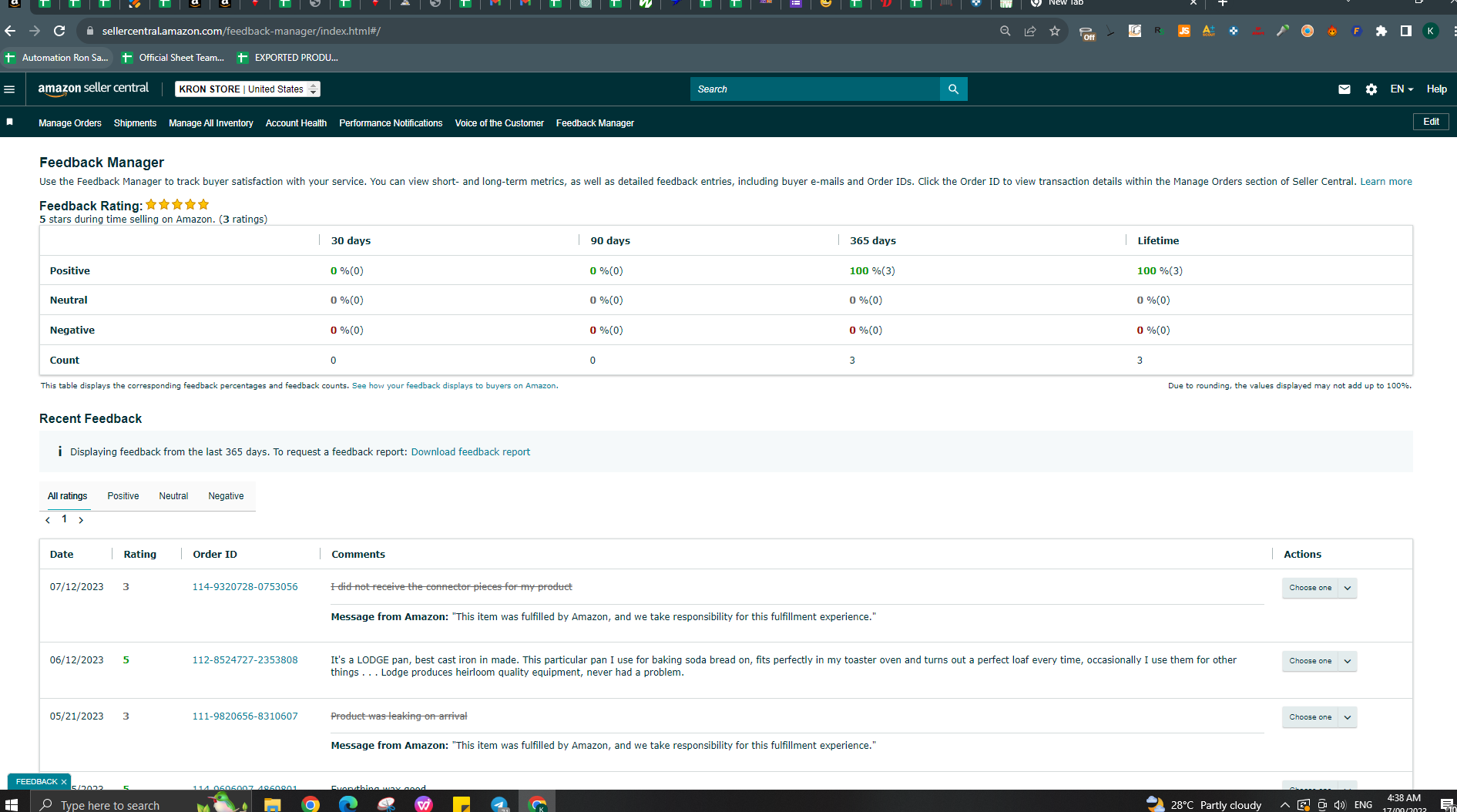Image resolution: width=1457 pixels, height=812 pixels.
Task: Open Telegram from taskbar
Action: pyautogui.click(x=499, y=804)
